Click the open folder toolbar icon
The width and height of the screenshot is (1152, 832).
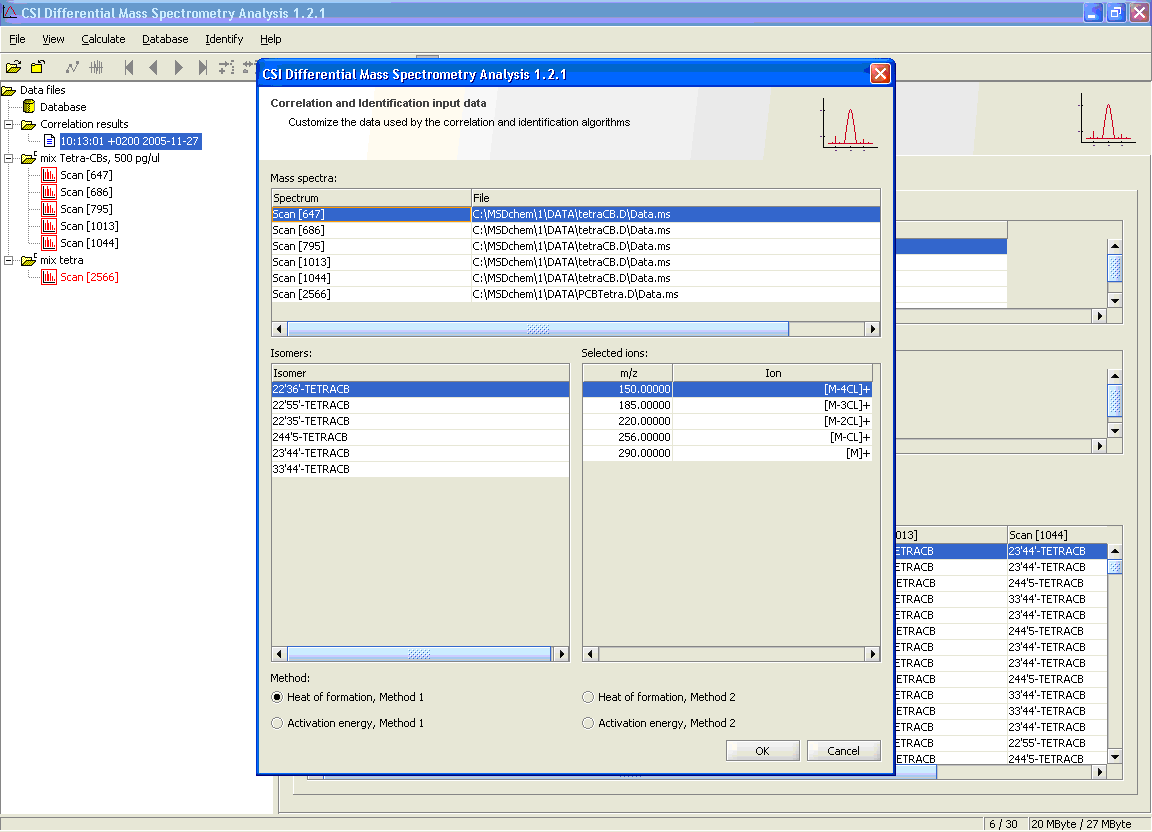[13, 67]
